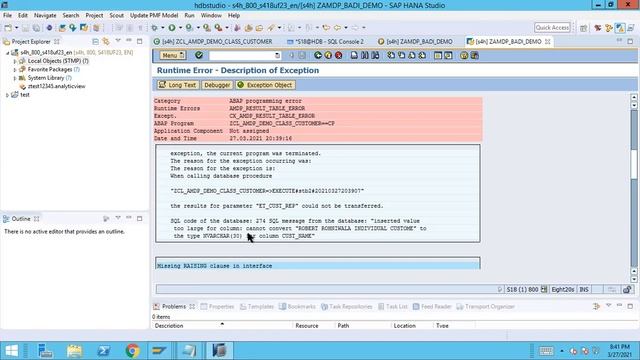Click the Find Next binoculars icon
640x360 pixels.
point(375,55)
